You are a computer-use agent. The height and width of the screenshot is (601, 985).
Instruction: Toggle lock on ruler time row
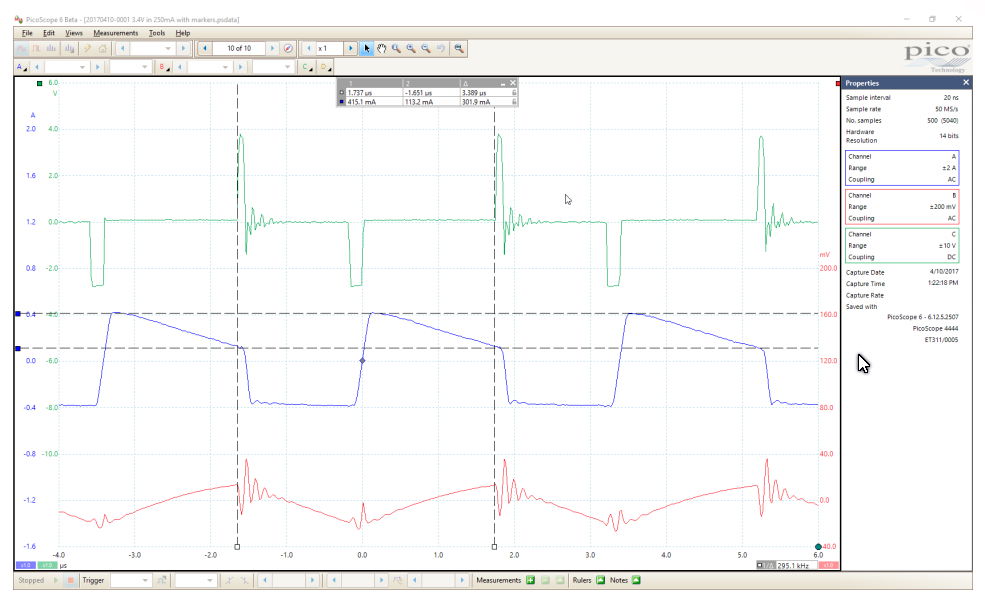tap(514, 92)
